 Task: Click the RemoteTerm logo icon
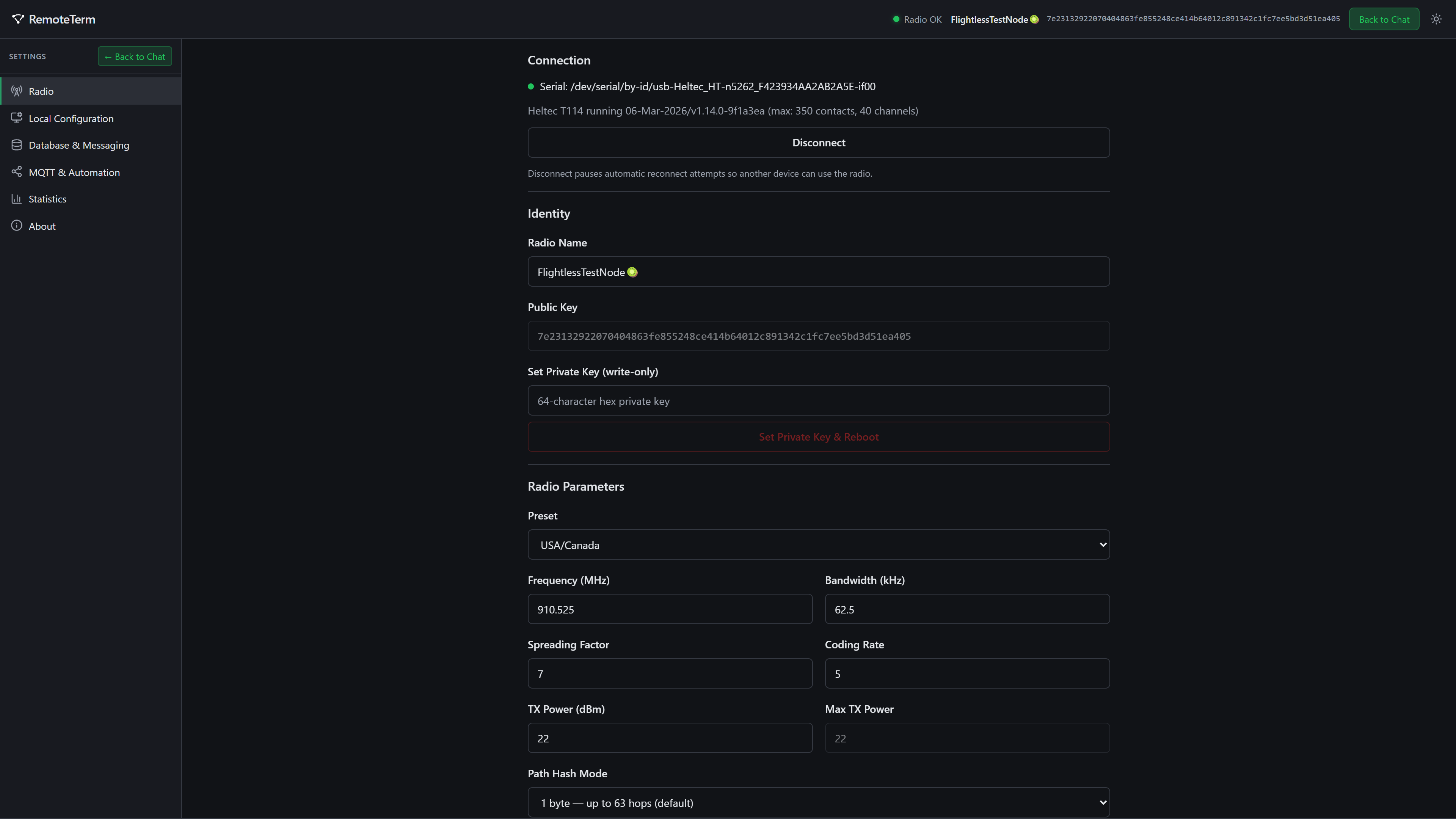point(18,19)
